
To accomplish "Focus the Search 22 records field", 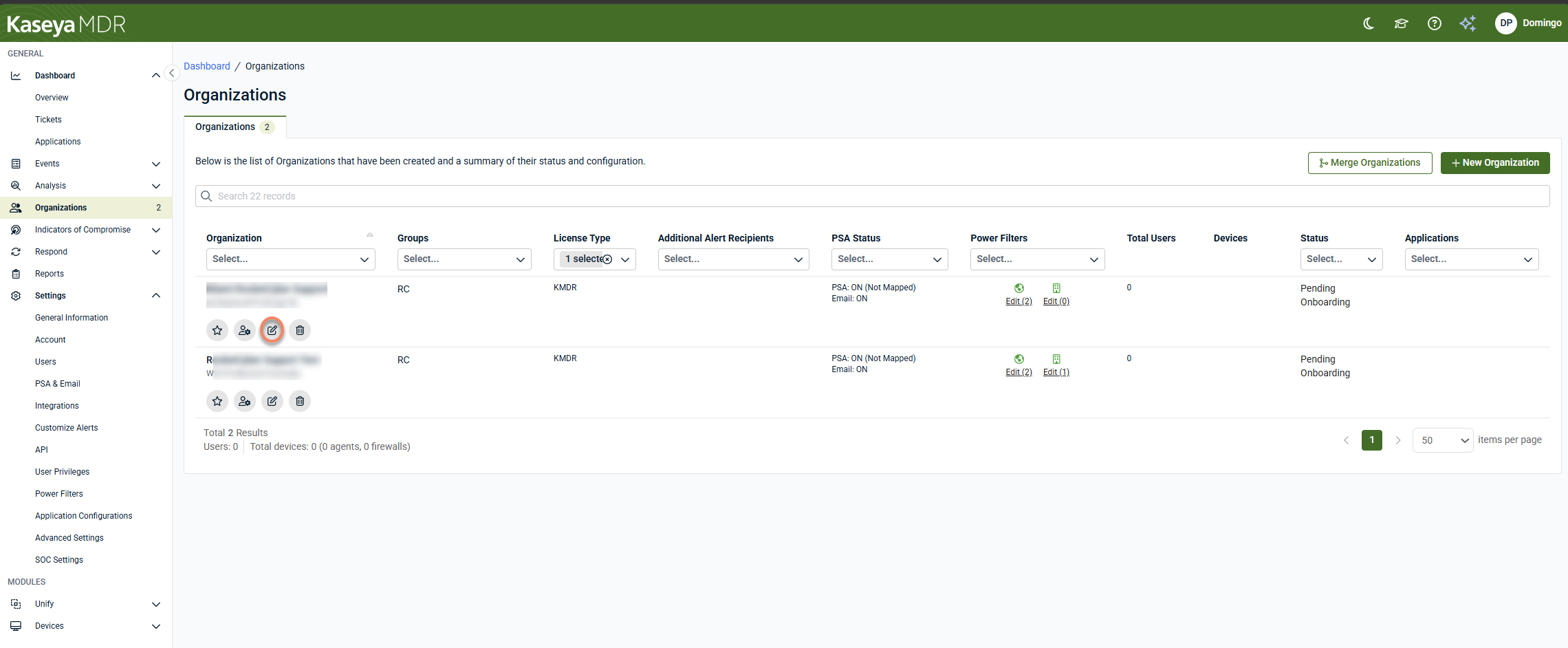I will click(x=873, y=196).
